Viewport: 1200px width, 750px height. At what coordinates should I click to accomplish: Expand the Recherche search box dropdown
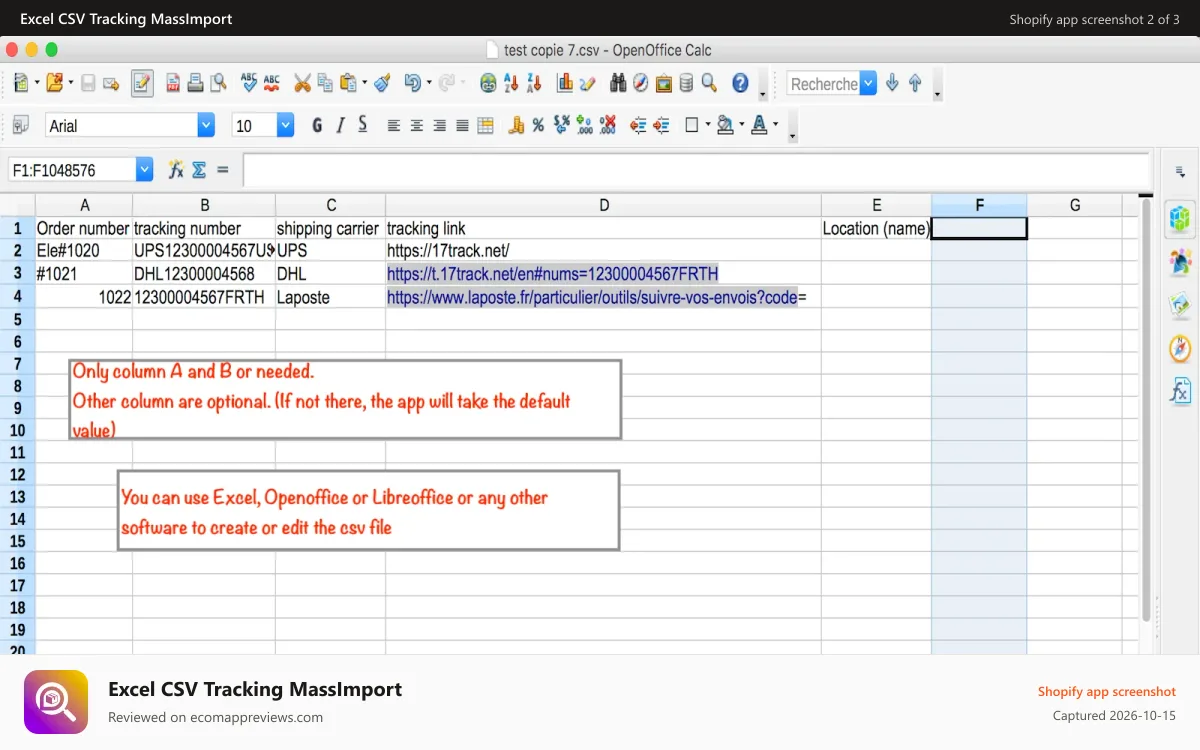click(x=868, y=84)
